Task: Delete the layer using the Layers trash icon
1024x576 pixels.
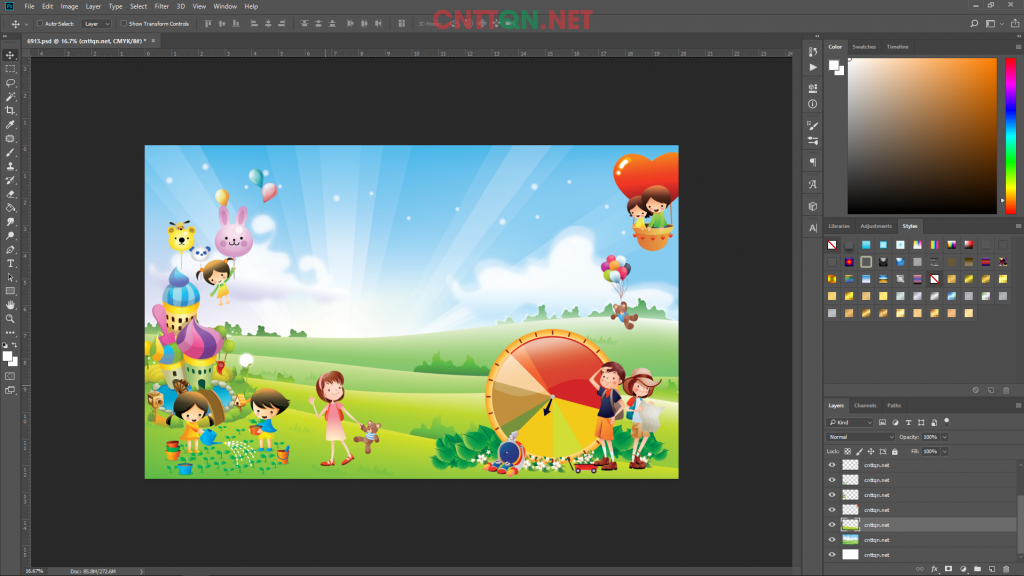Action: (x=1006, y=569)
